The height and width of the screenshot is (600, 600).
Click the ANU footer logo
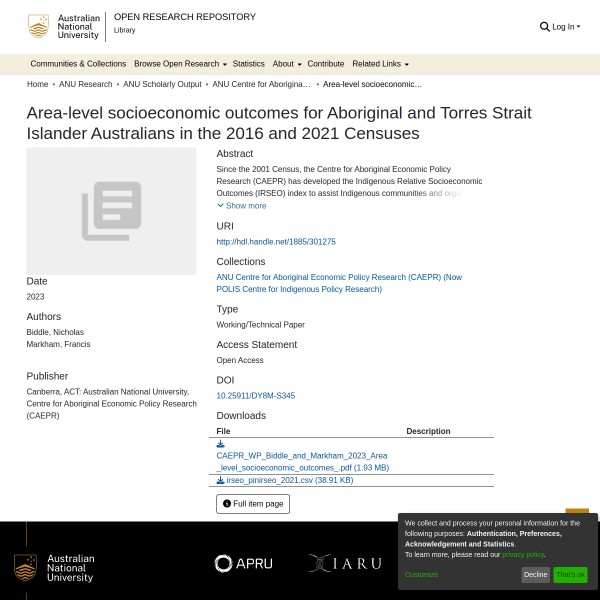[x=55, y=568]
